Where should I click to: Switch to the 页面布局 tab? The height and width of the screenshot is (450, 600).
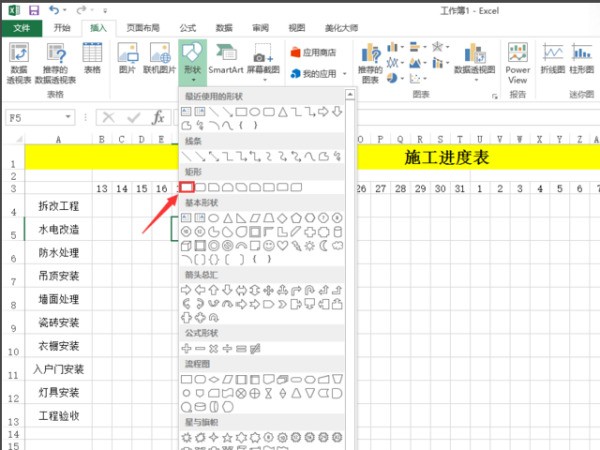click(141, 28)
